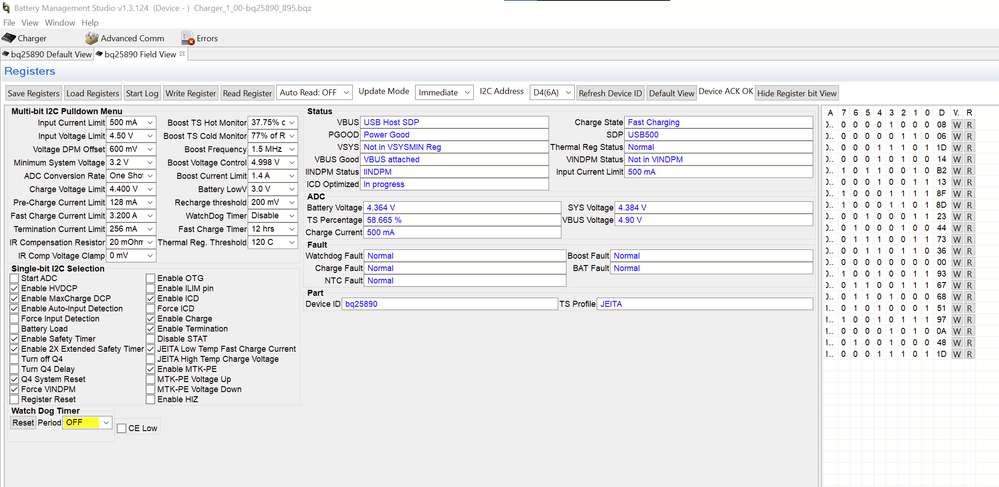Viewport: 999px width, 487px height.
Task: Toggle CE Low checkbox
Action: tap(122, 428)
